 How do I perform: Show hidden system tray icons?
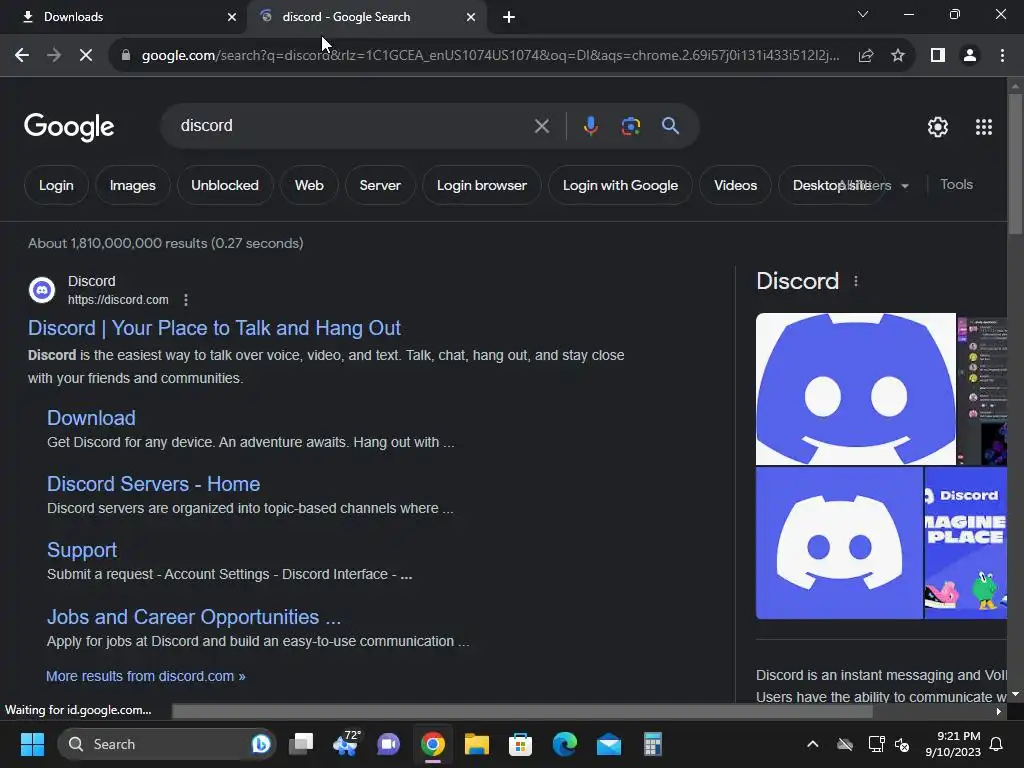click(812, 744)
